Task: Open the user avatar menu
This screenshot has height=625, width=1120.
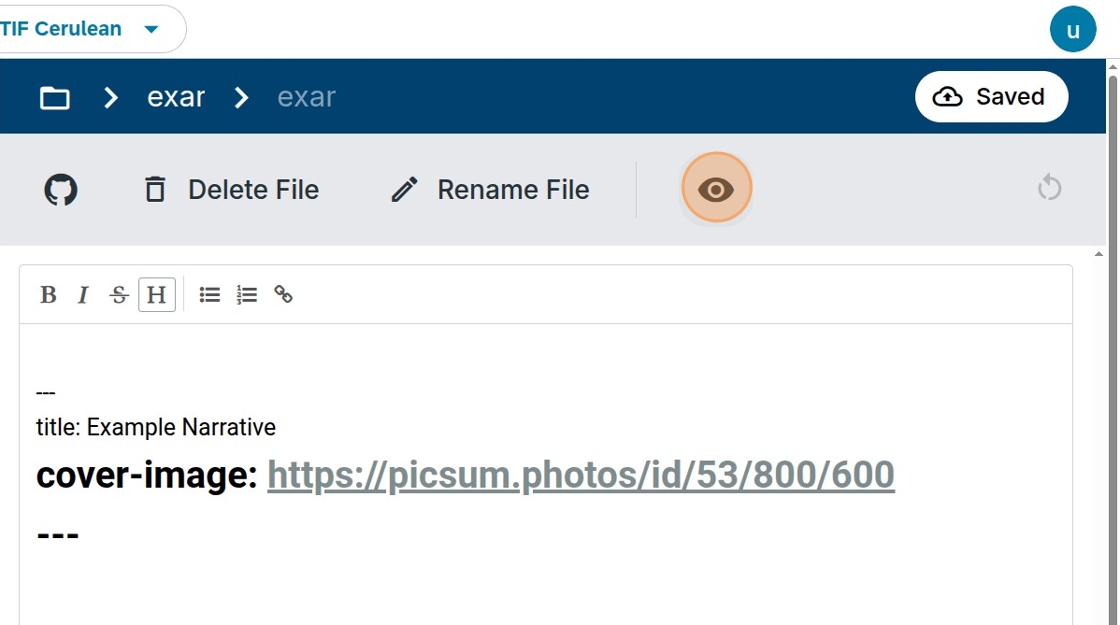Action: point(1073,30)
